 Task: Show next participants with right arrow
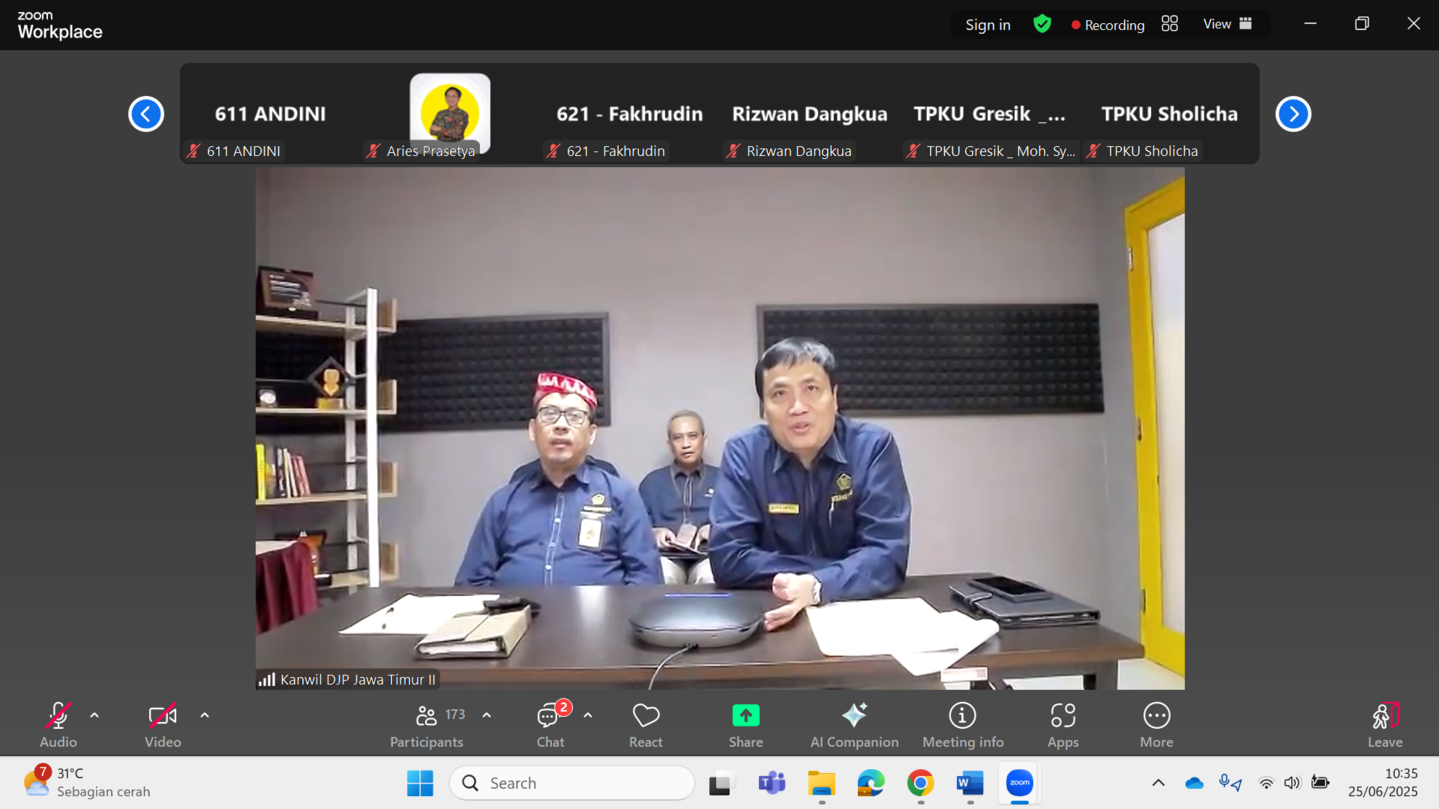pos(1293,114)
